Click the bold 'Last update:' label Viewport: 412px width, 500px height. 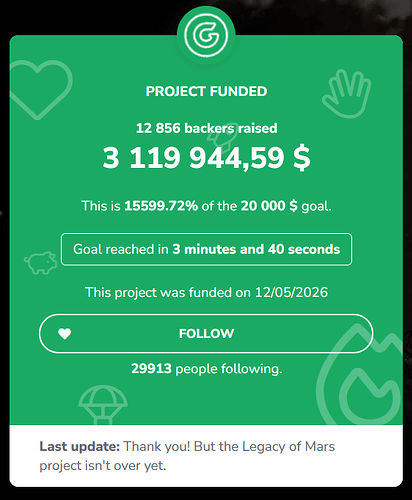pyautogui.click(x=79, y=446)
